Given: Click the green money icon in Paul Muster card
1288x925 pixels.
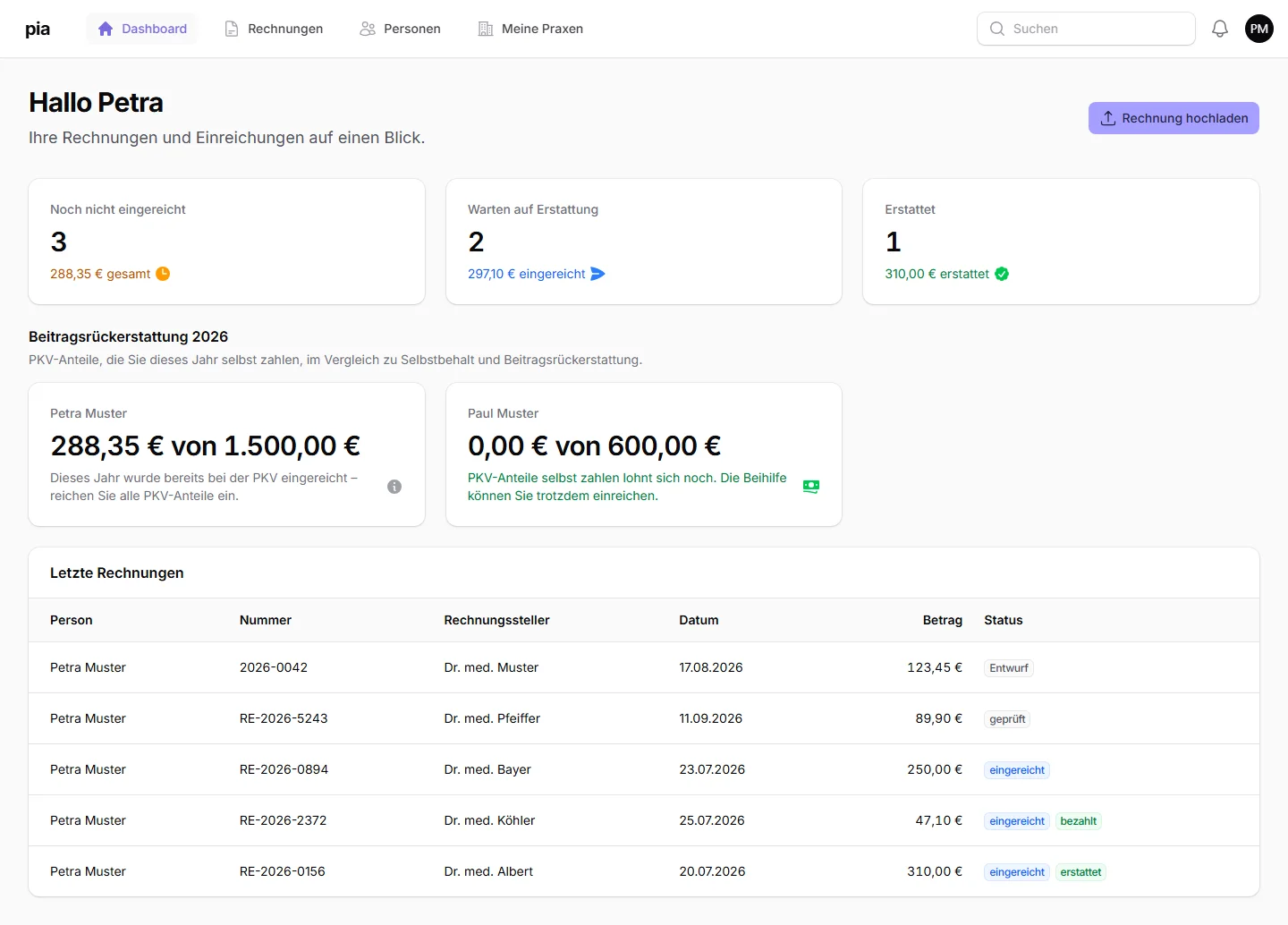Looking at the screenshot, I should [811, 487].
